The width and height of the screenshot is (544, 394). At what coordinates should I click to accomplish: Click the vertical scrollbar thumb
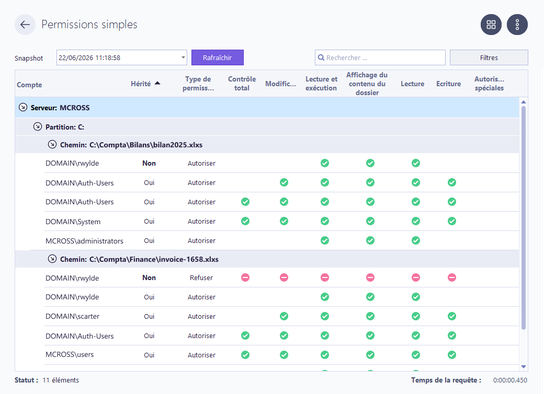[x=524, y=217]
